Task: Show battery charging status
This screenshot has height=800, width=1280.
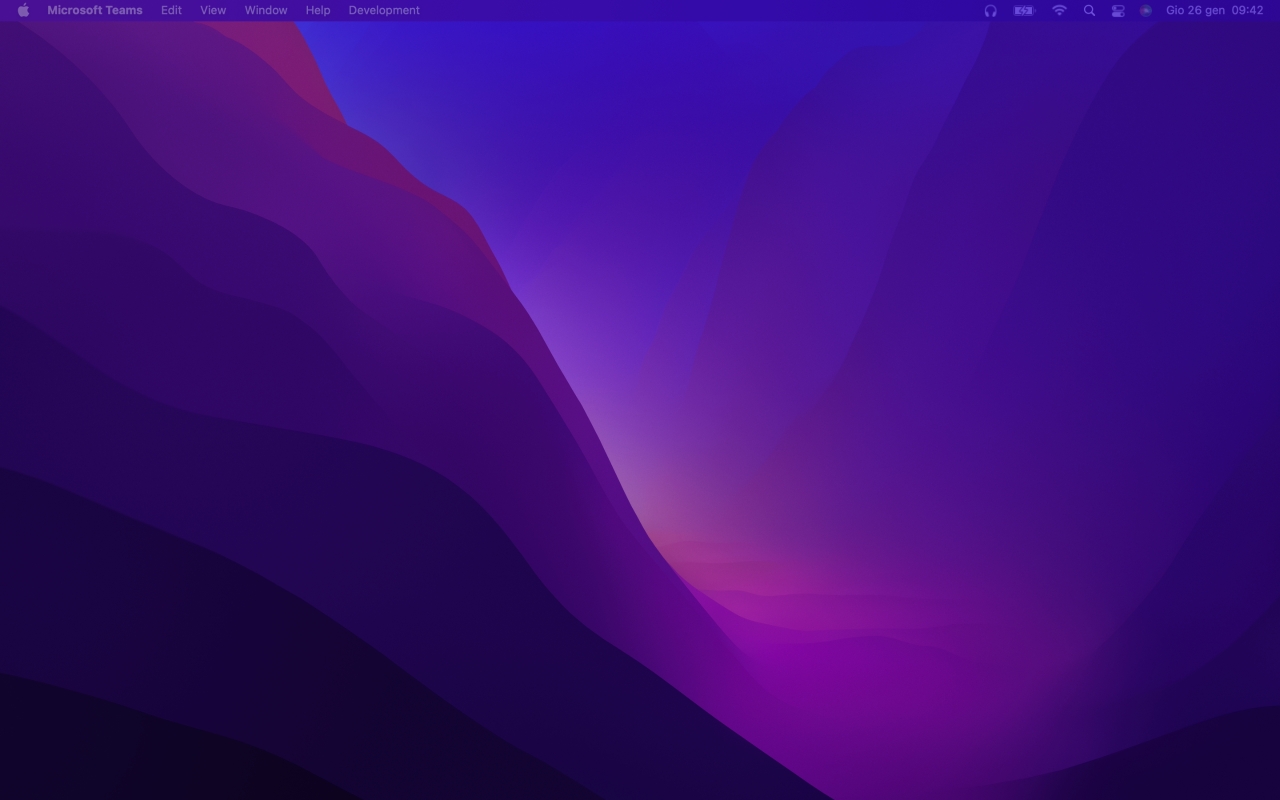Action: 1024,10
